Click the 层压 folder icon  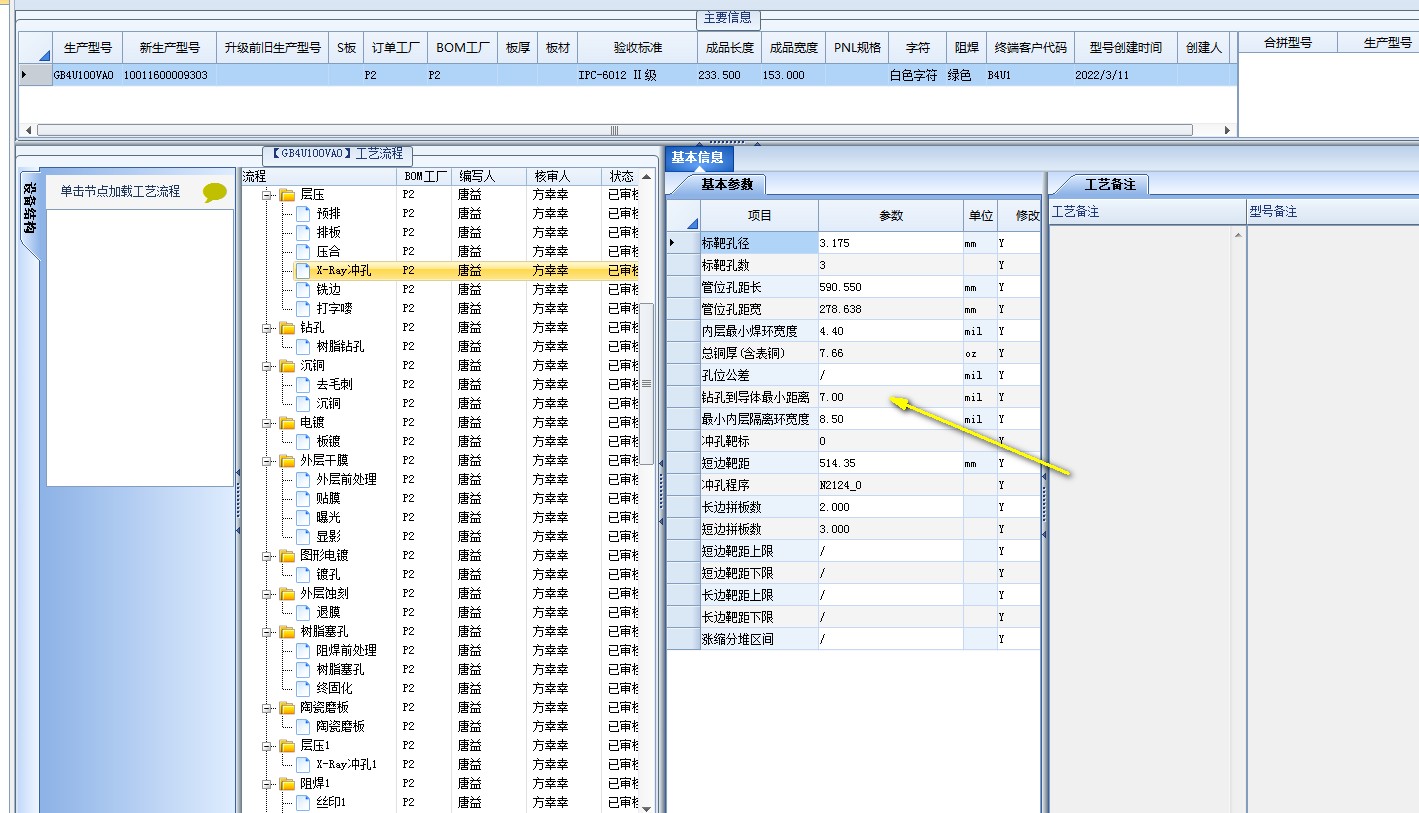coord(287,195)
